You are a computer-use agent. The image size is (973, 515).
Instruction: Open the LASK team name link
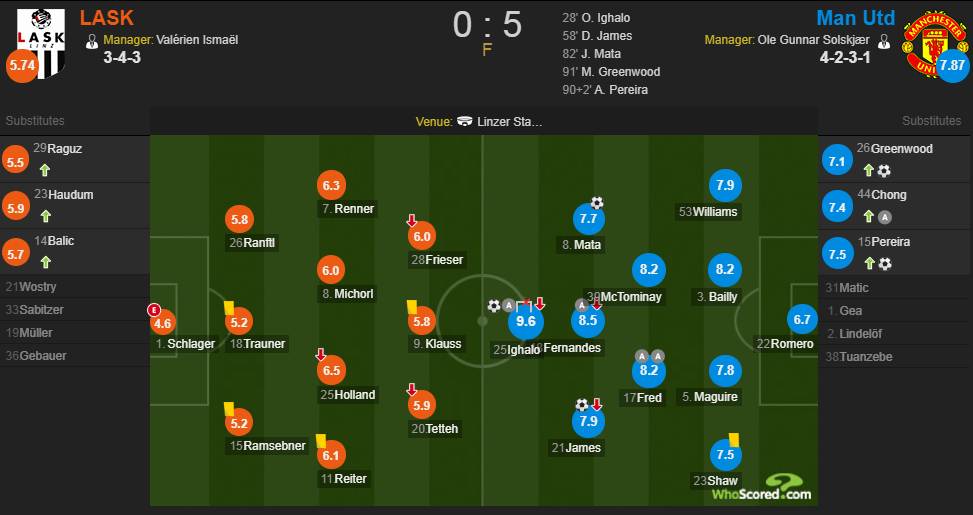click(106, 18)
